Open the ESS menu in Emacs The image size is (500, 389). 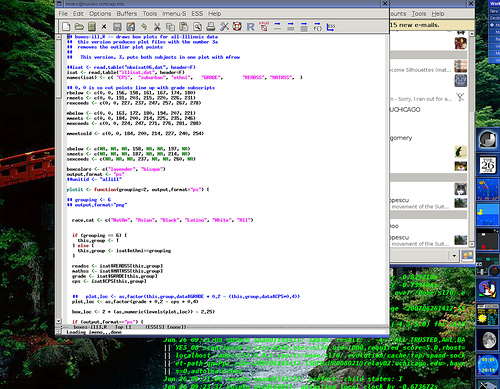[x=197, y=14]
